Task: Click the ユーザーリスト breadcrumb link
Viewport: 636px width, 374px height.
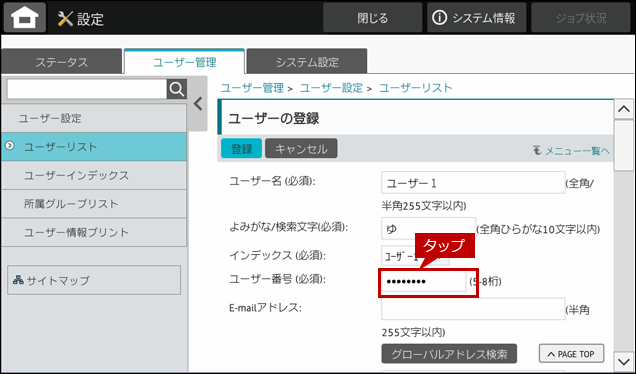Action: [415, 88]
